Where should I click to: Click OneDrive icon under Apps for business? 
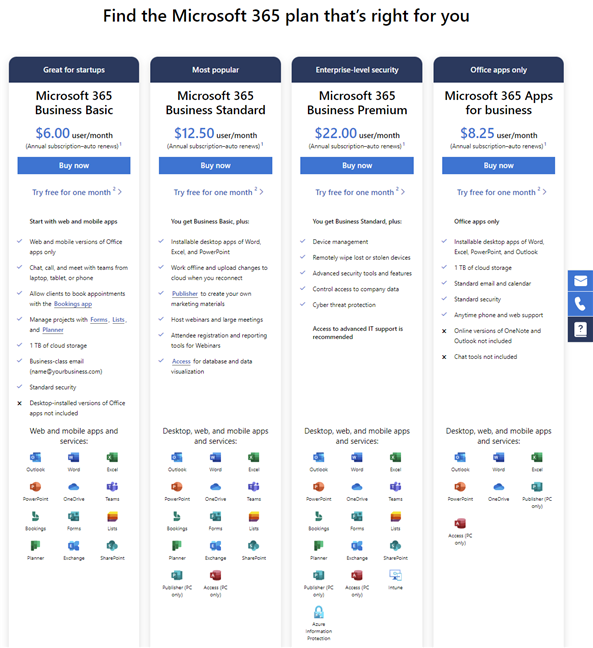click(x=498, y=486)
